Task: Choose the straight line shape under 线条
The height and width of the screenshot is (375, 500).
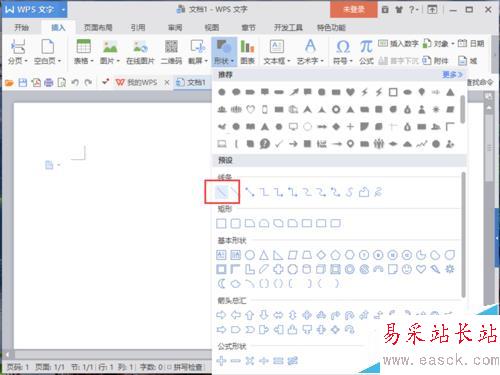Action: click(221, 192)
